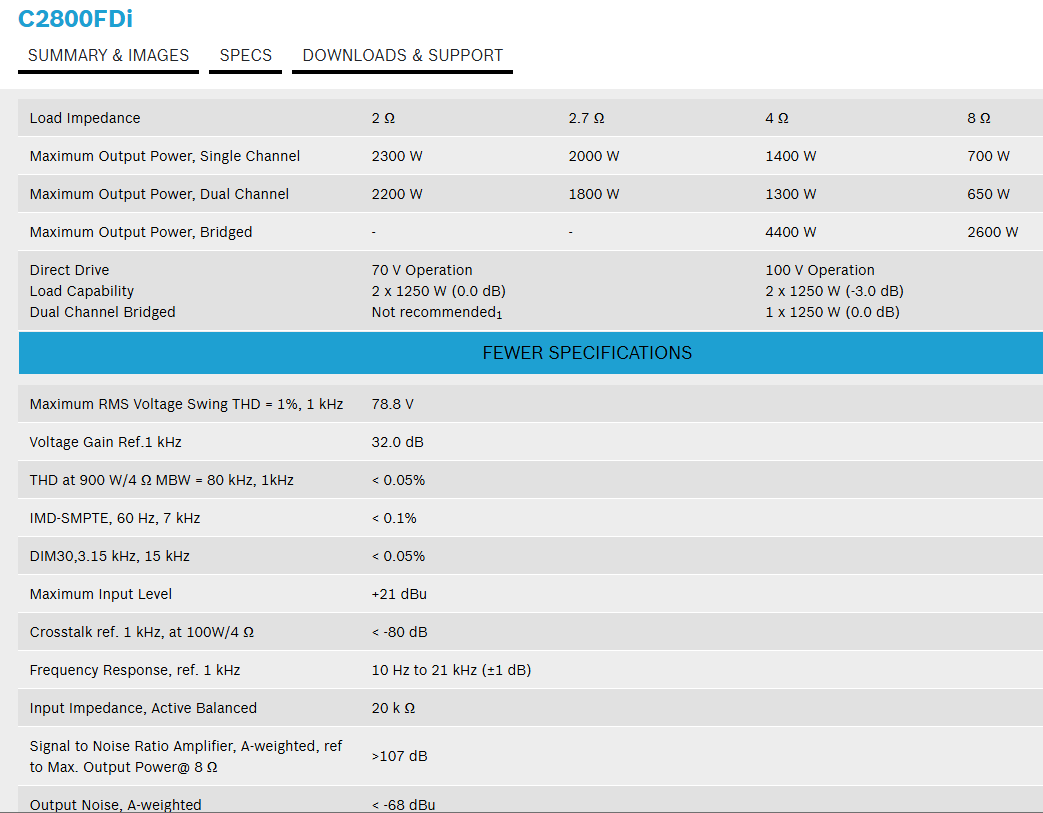
Task: Click the >107 dB value
Action: coord(399,756)
